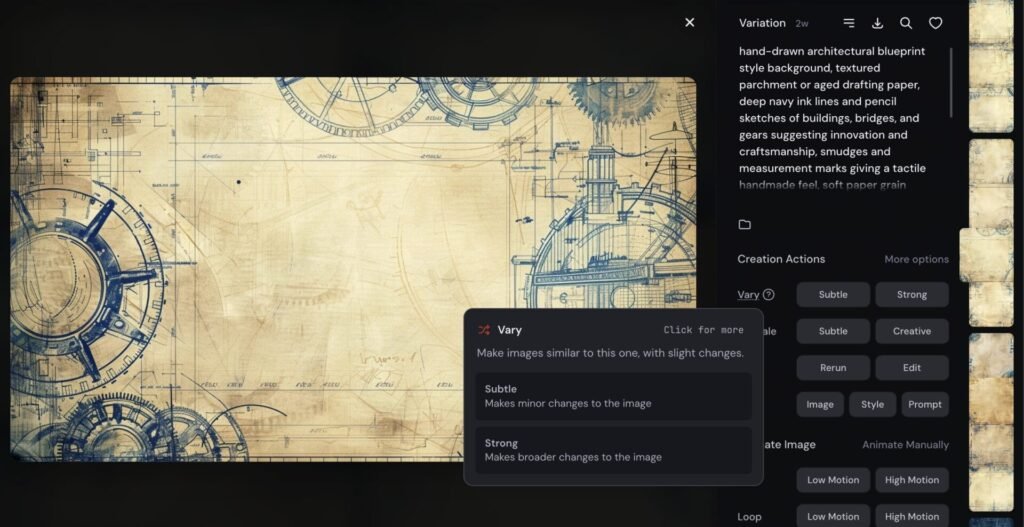The image size is (1024, 527).
Task: Click 'Click for more' in Vary tooltip
Action: pos(703,330)
